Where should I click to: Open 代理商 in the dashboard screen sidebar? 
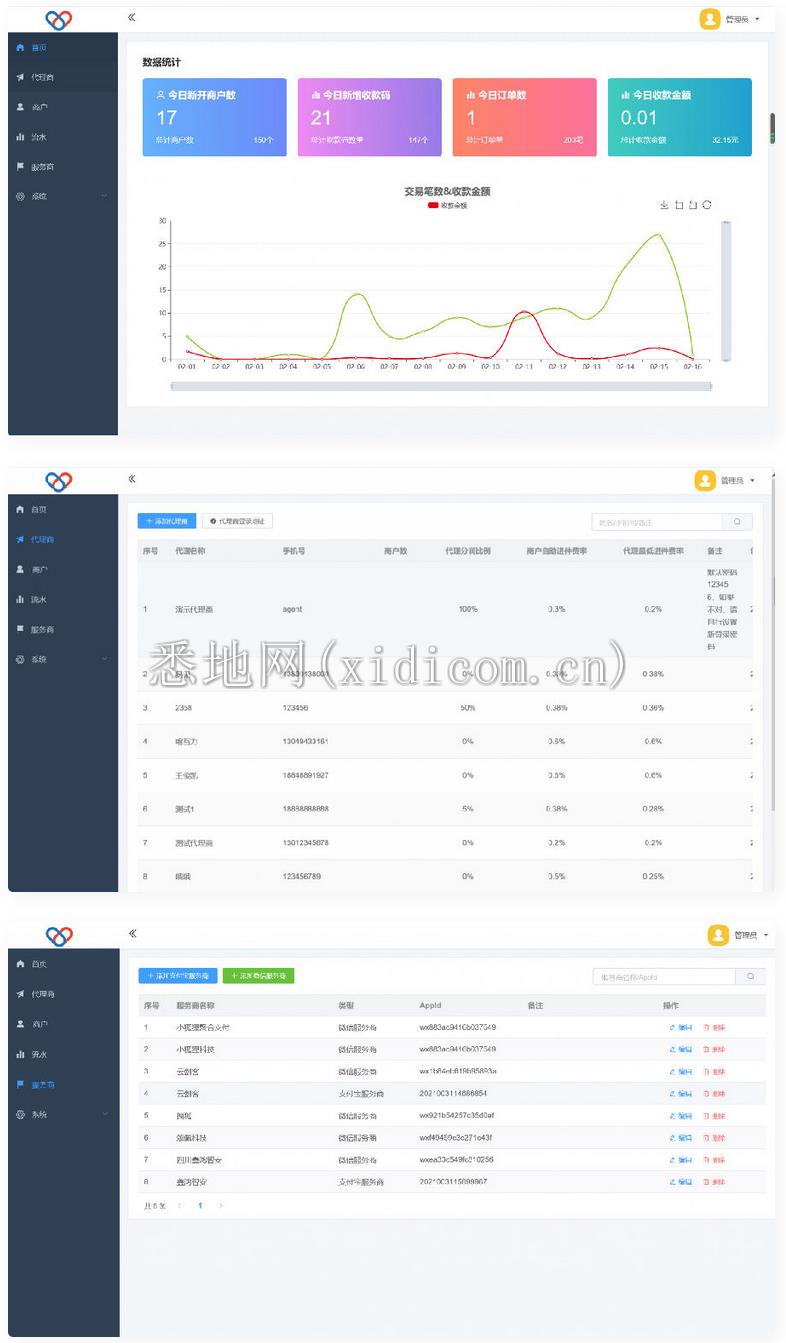(x=62, y=77)
